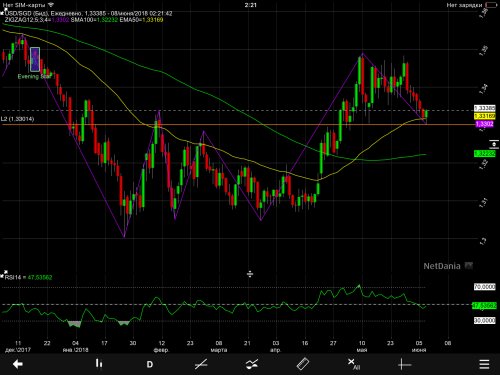Tap the NetDania logo watermark
The width and height of the screenshot is (500, 375).
coord(448,266)
